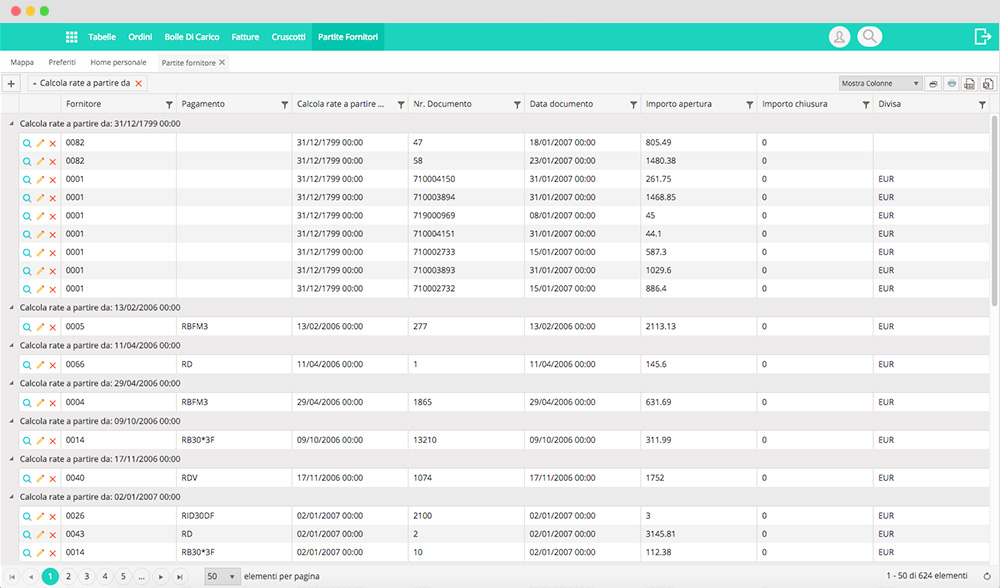Filter the Pagamento column

(285, 105)
